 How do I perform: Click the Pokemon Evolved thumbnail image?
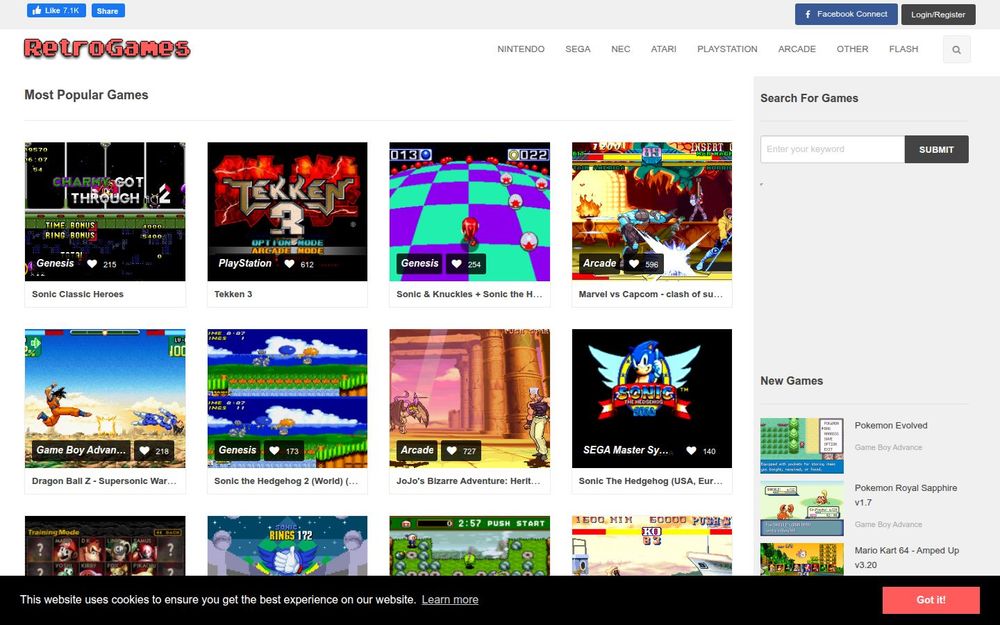[802, 446]
